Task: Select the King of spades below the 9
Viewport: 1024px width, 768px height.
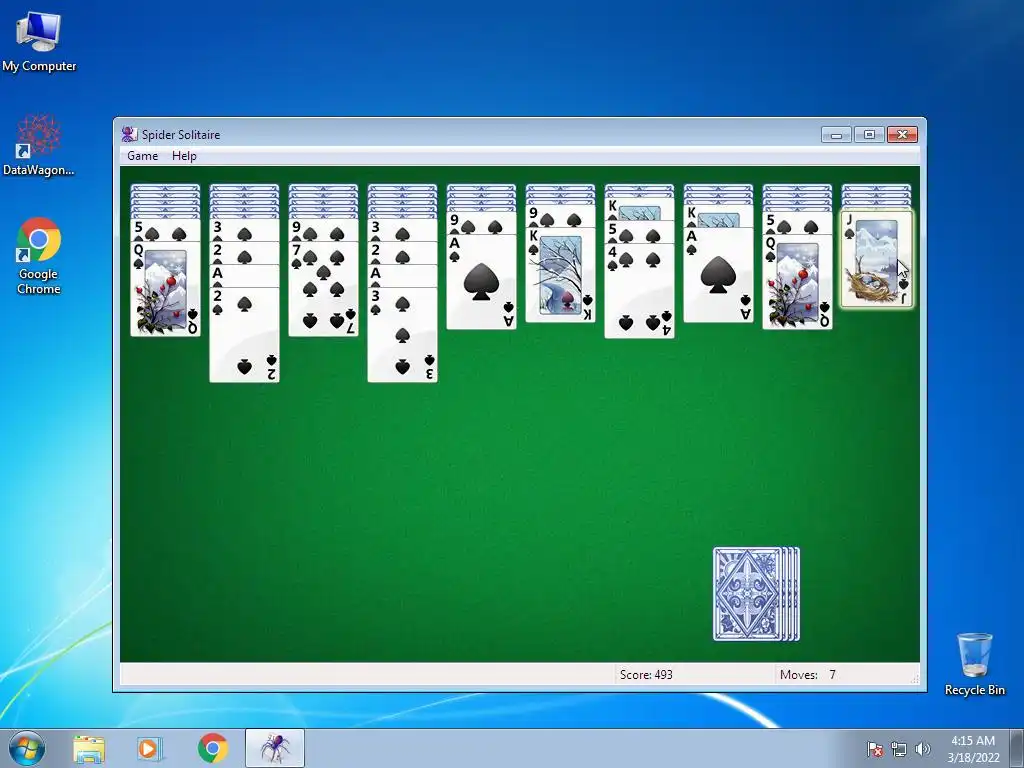Action: 560,274
